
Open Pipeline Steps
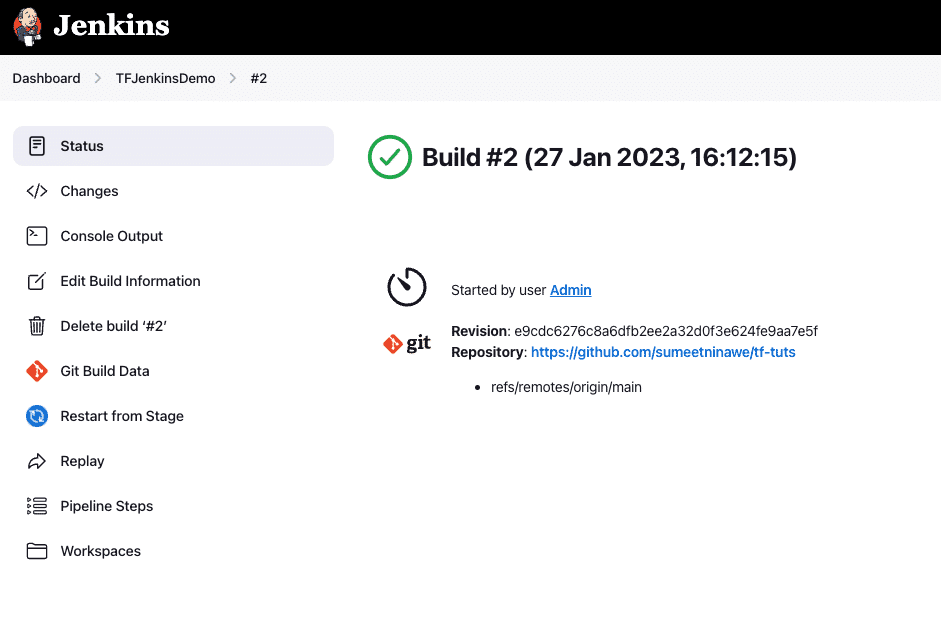pyautogui.click(x=107, y=506)
